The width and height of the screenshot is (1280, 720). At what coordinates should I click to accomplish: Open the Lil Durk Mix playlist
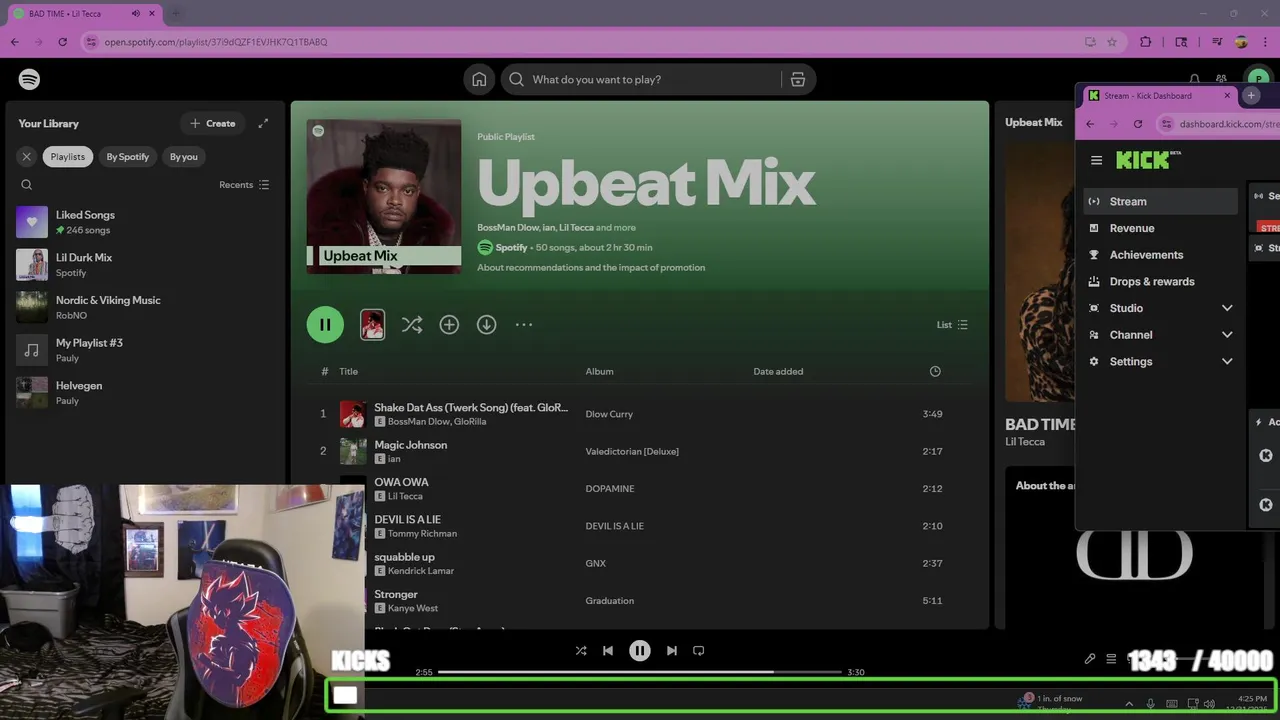click(x=145, y=265)
